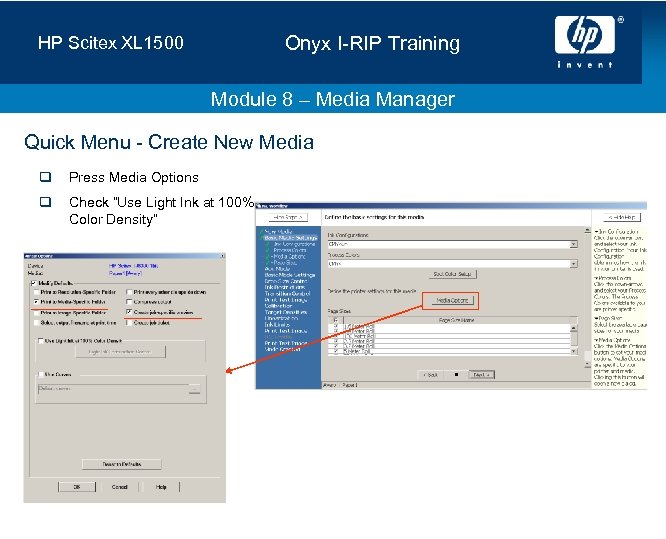Viewport: 666px width, 539px height.
Task: Enable the Compress output checkbox
Action: pos(129,302)
